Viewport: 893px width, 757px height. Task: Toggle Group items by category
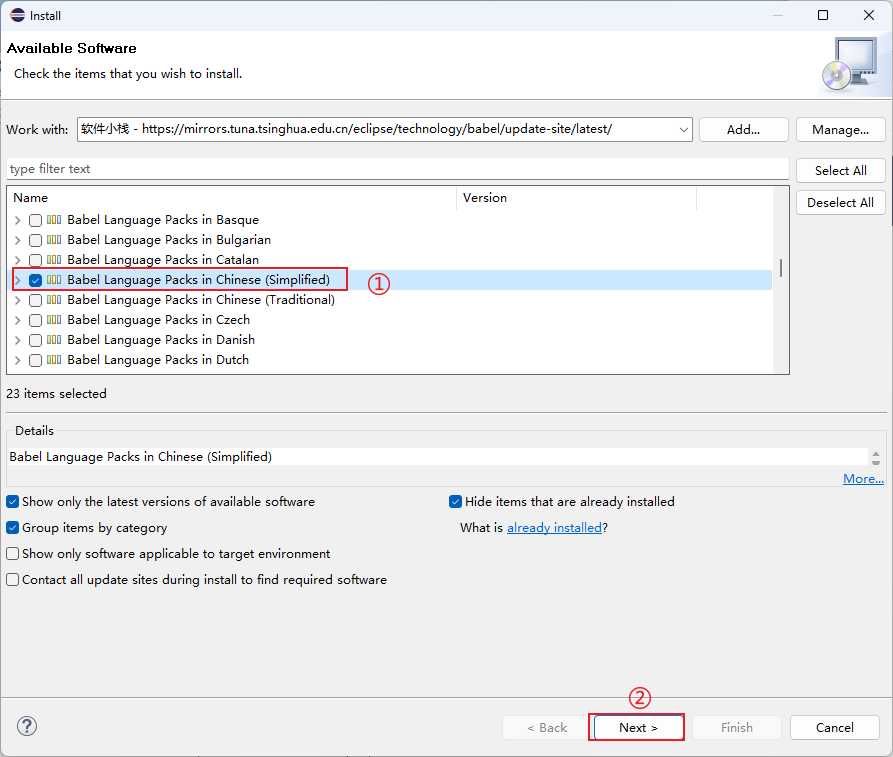pos(13,527)
